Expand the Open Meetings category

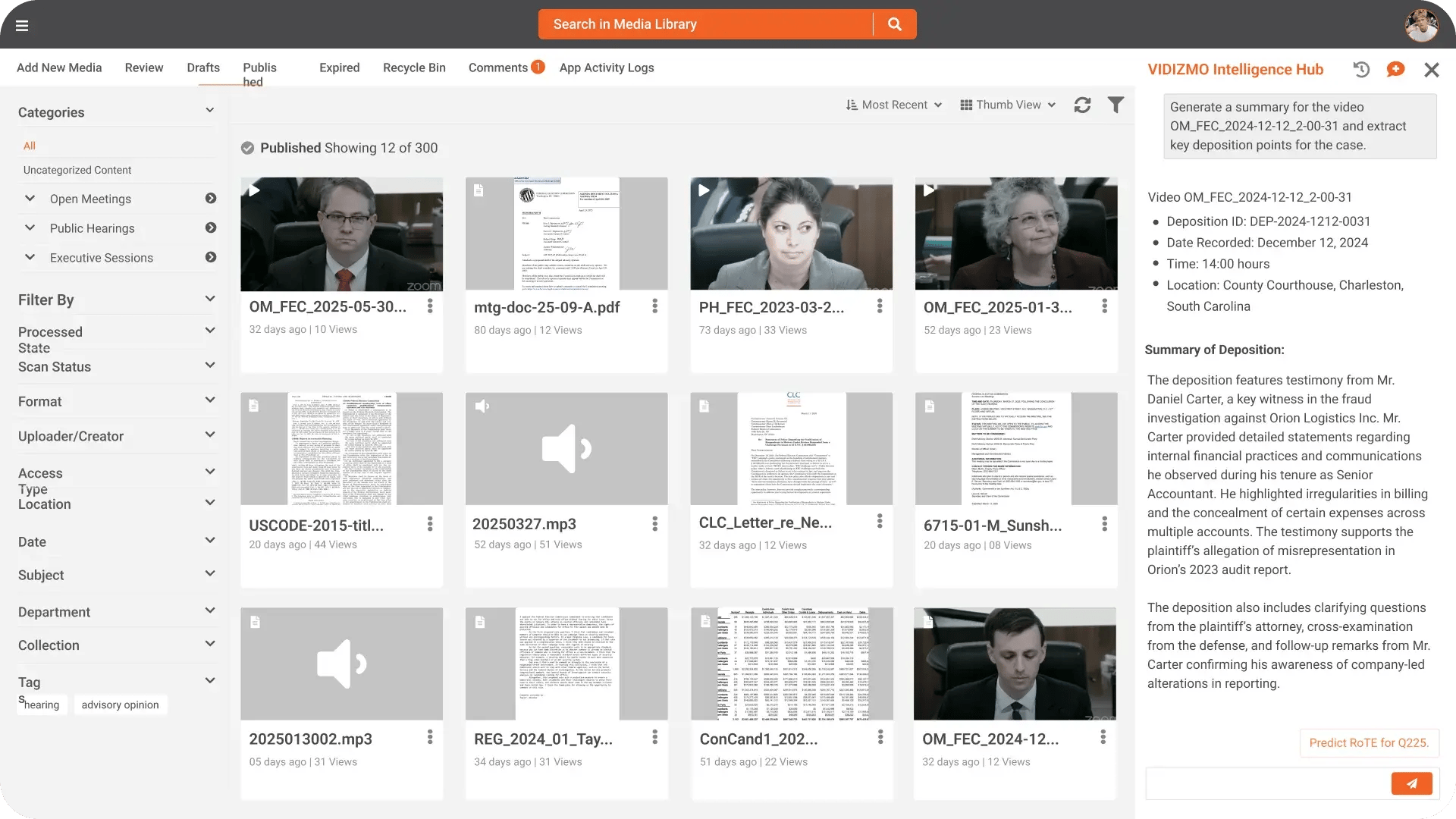click(x=30, y=199)
